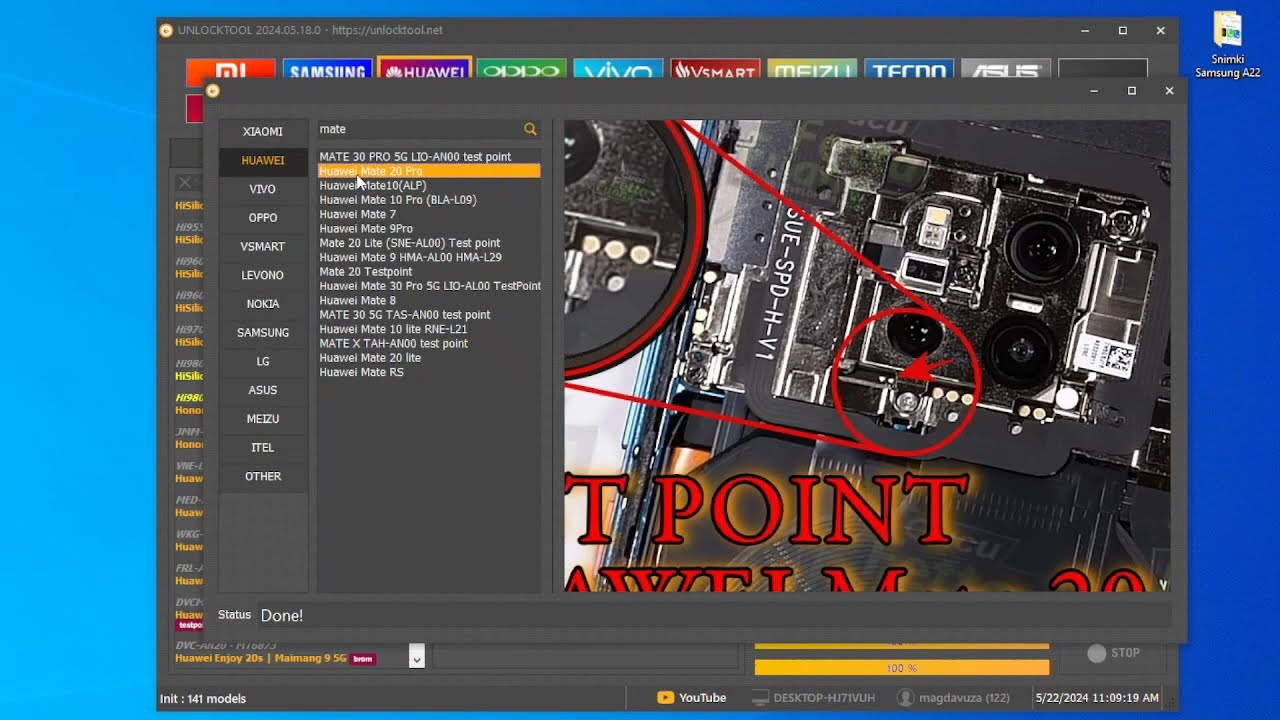Select Mate 20 Lite (SNE-AL00) Test point
Image resolution: width=1280 pixels, height=720 pixels.
click(x=429, y=243)
